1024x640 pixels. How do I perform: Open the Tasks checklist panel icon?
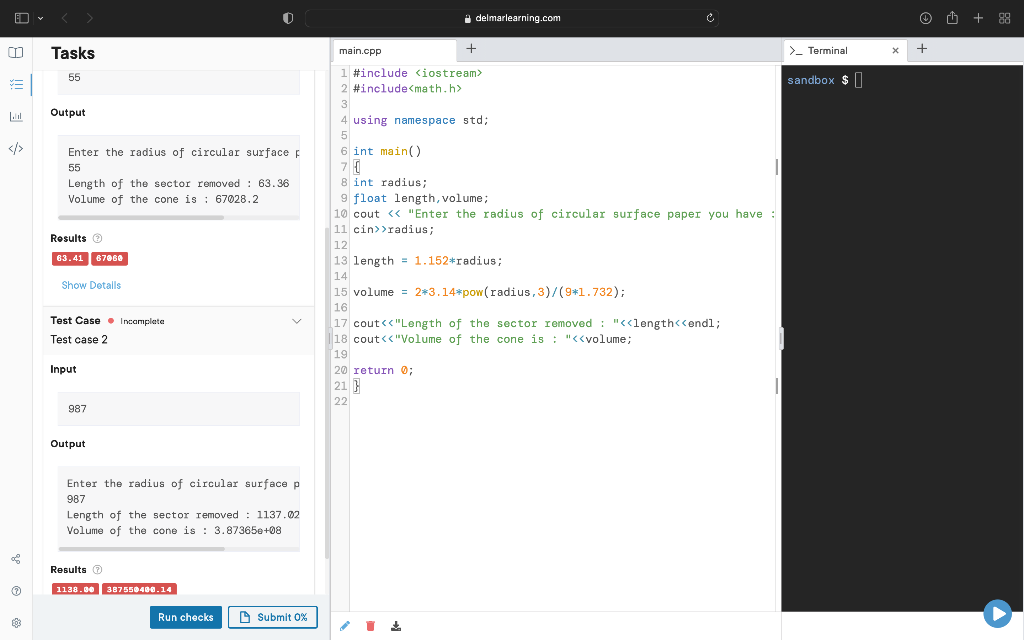(x=15, y=85)
